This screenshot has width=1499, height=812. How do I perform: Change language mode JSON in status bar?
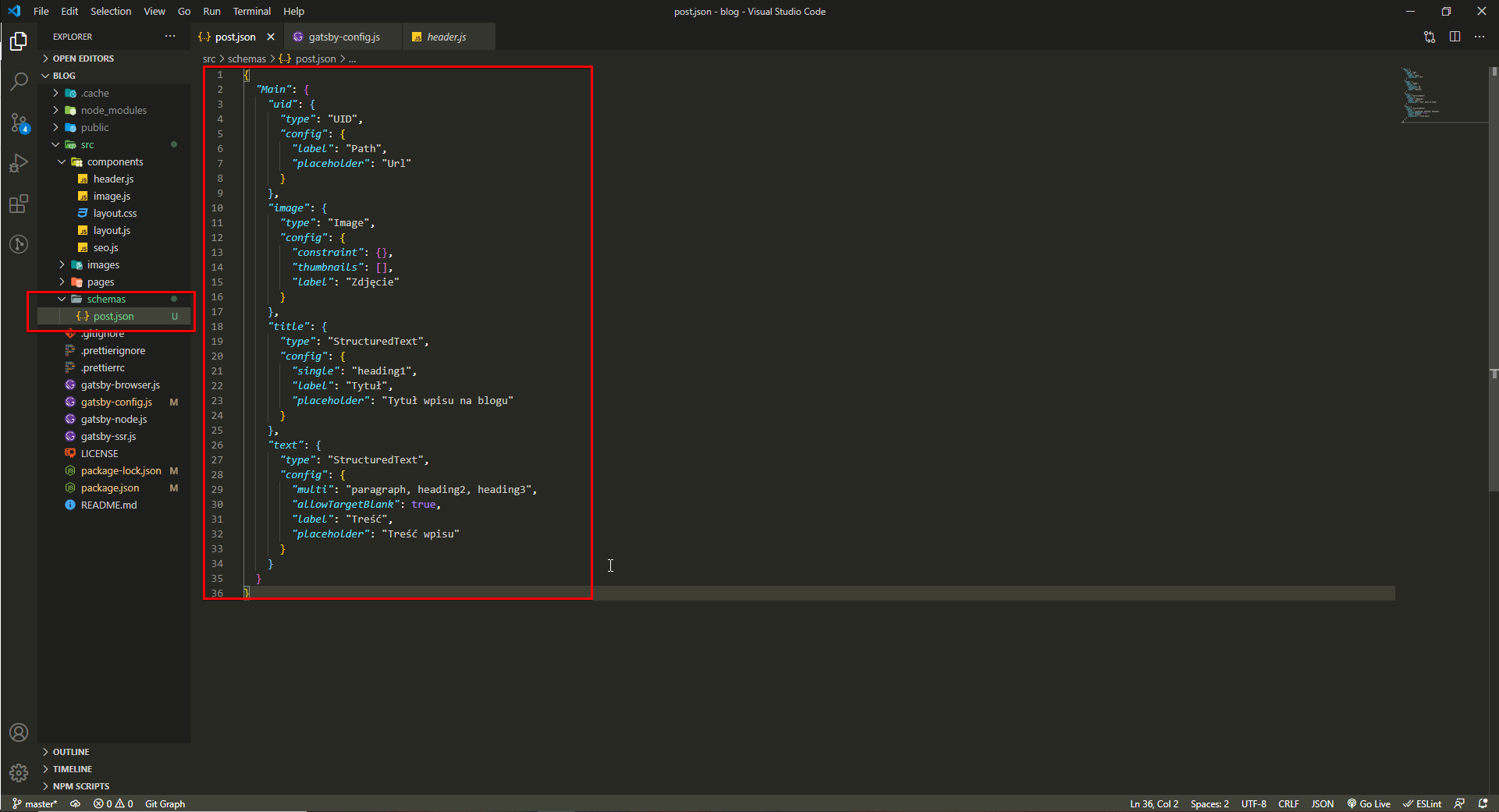click(x=1322, y=803)
